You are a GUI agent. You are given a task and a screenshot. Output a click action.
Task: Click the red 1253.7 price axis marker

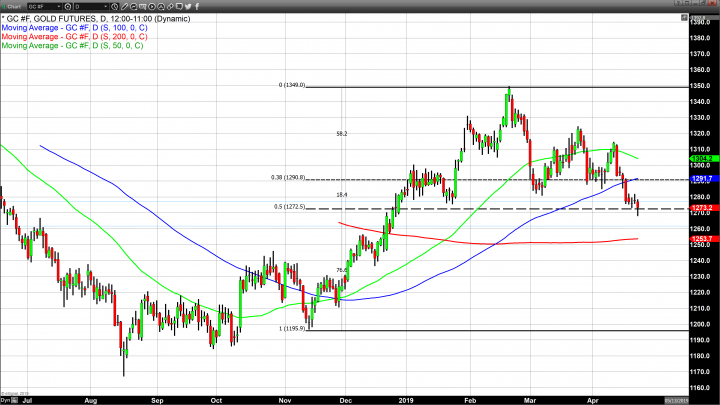702,239
